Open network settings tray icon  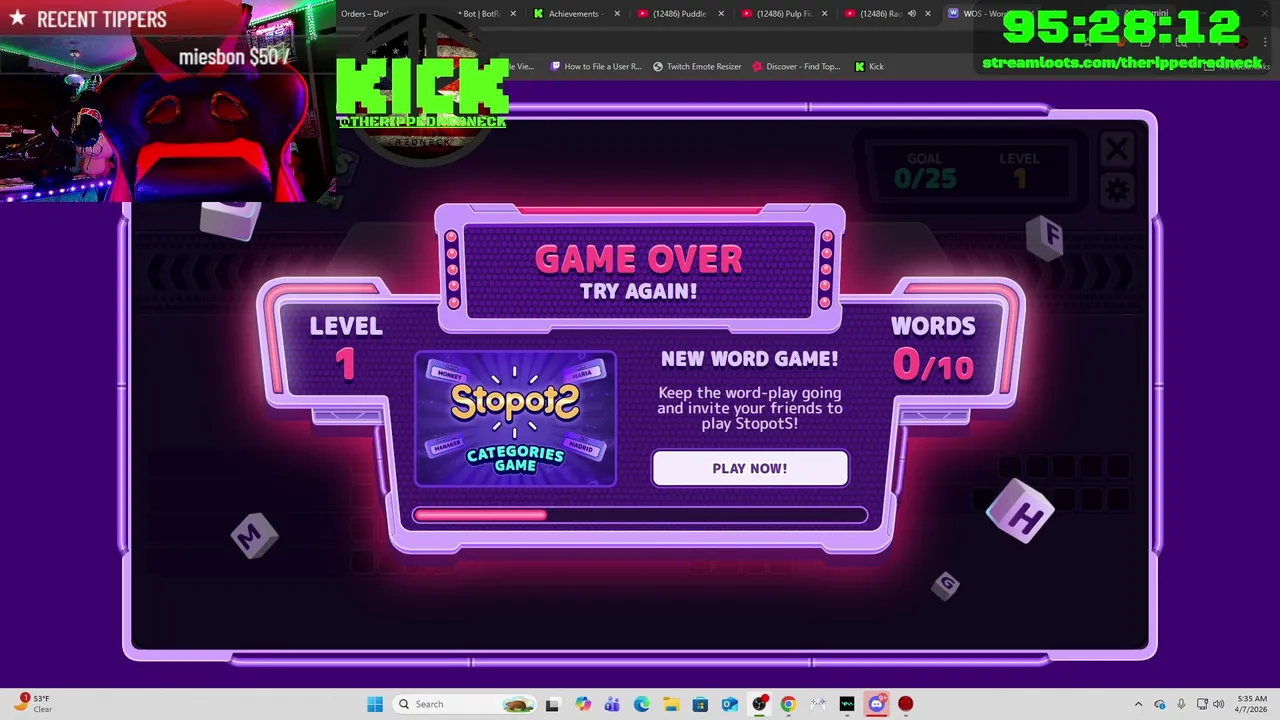click(1202, 704)
